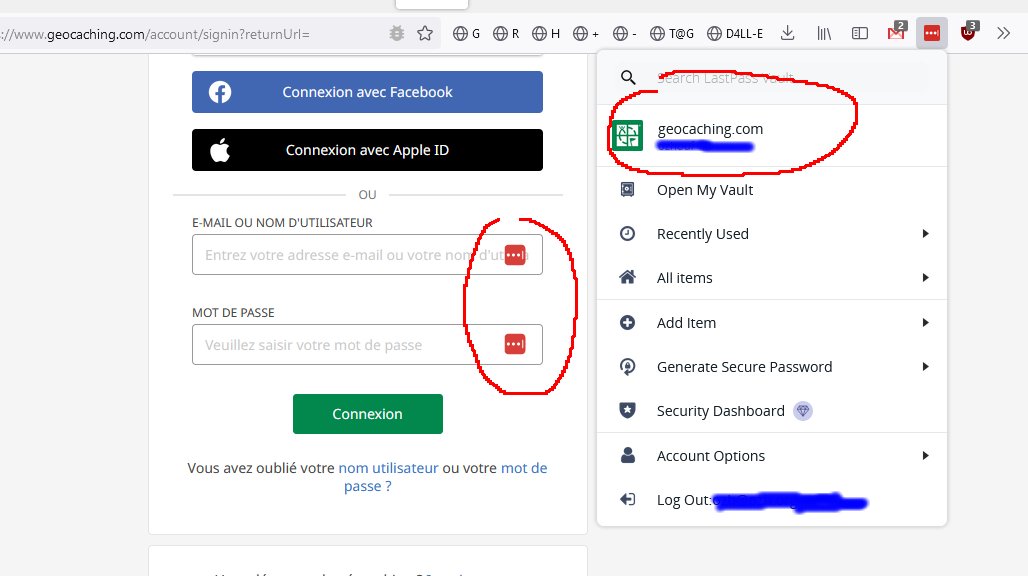
Task: Expand the Recently Used submenu arrow
Action: 925,233
